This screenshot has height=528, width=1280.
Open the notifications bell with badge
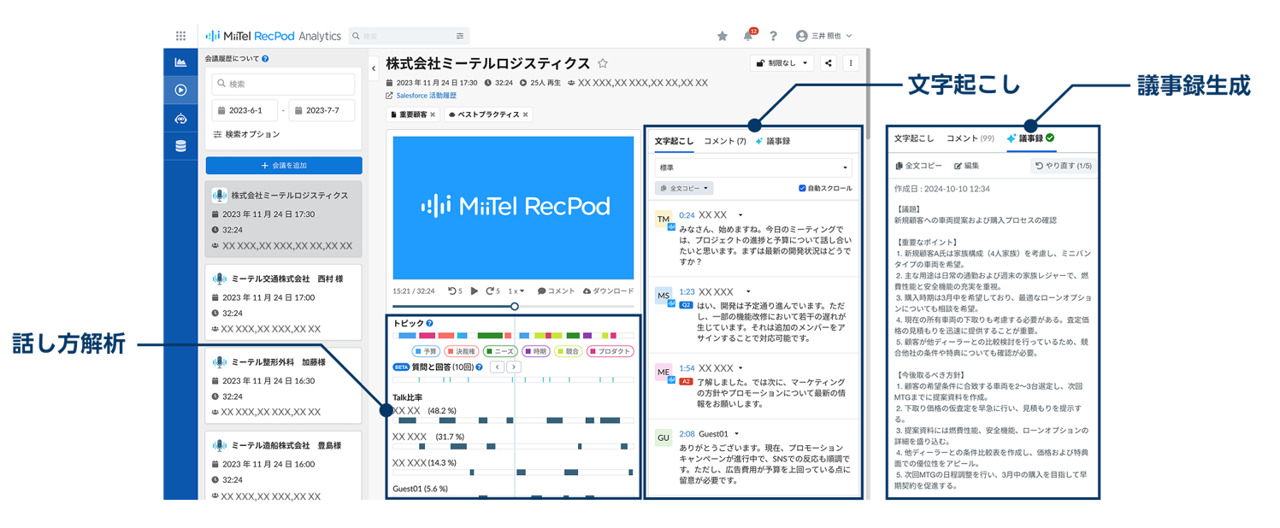pos(748,35)
